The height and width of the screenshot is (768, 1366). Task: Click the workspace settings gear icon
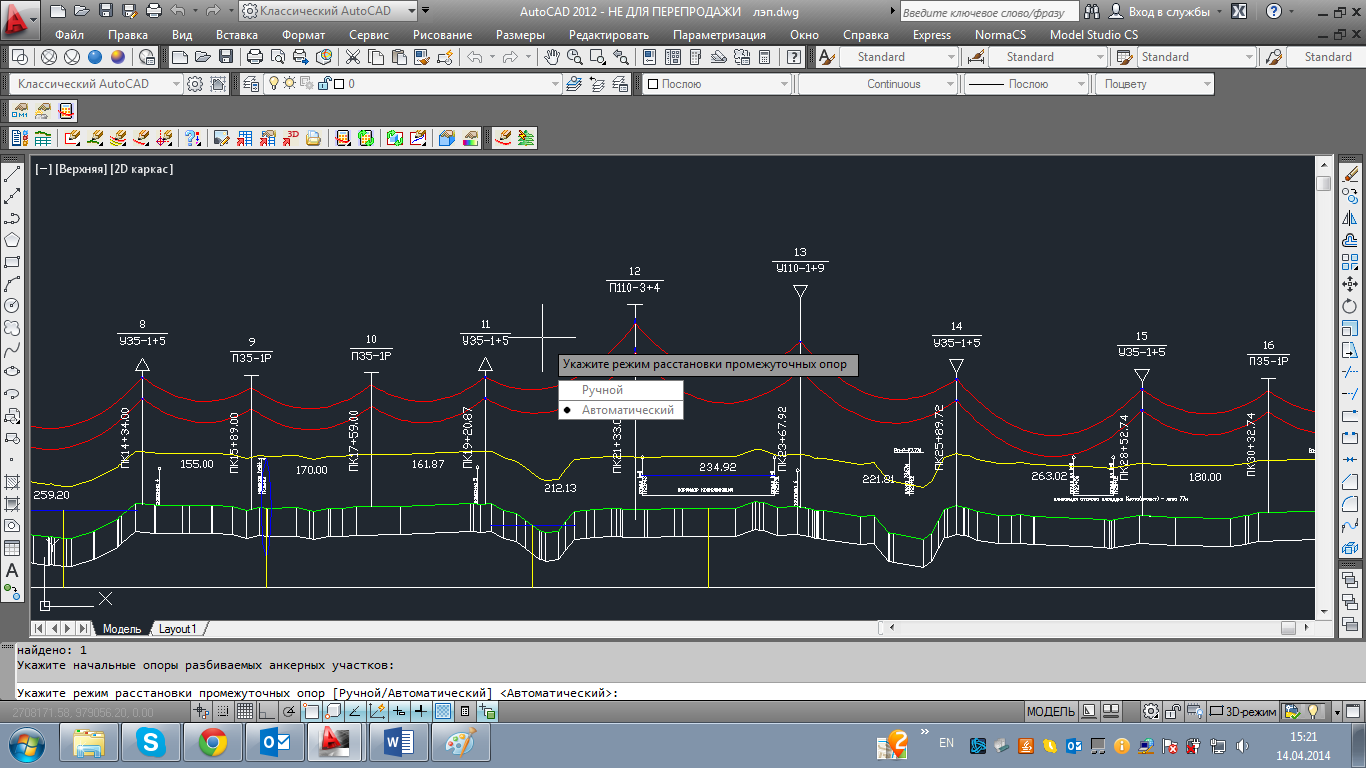(195, 84)
